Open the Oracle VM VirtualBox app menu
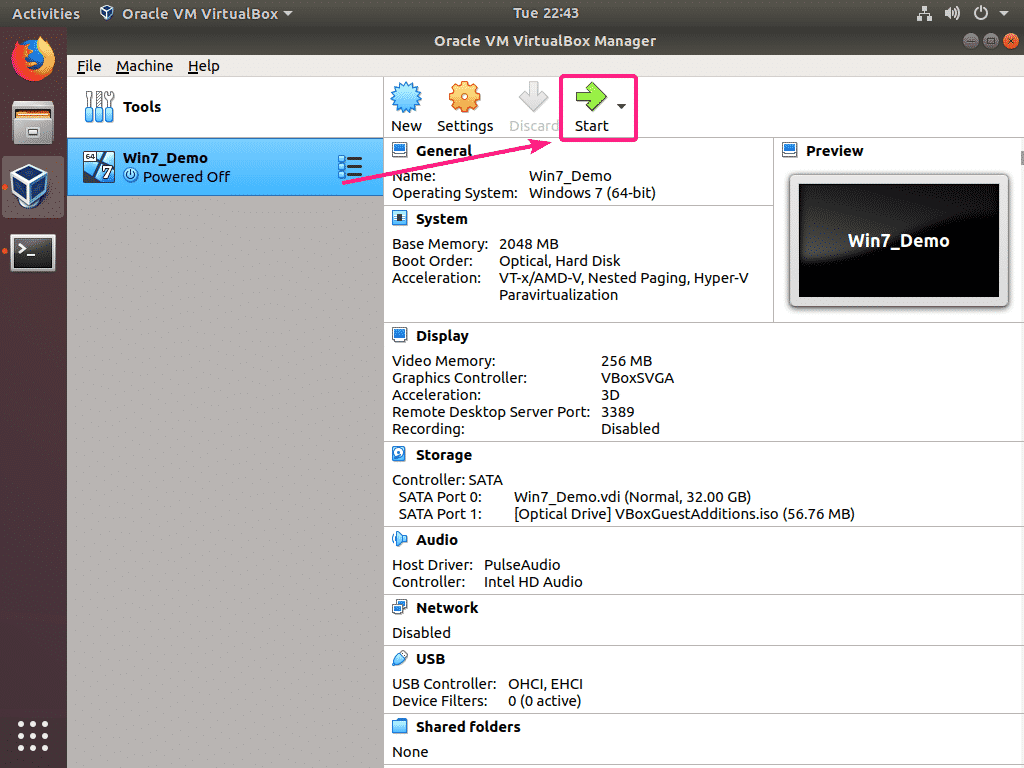Screen dimensions: 1024x768 click(195, 14)
